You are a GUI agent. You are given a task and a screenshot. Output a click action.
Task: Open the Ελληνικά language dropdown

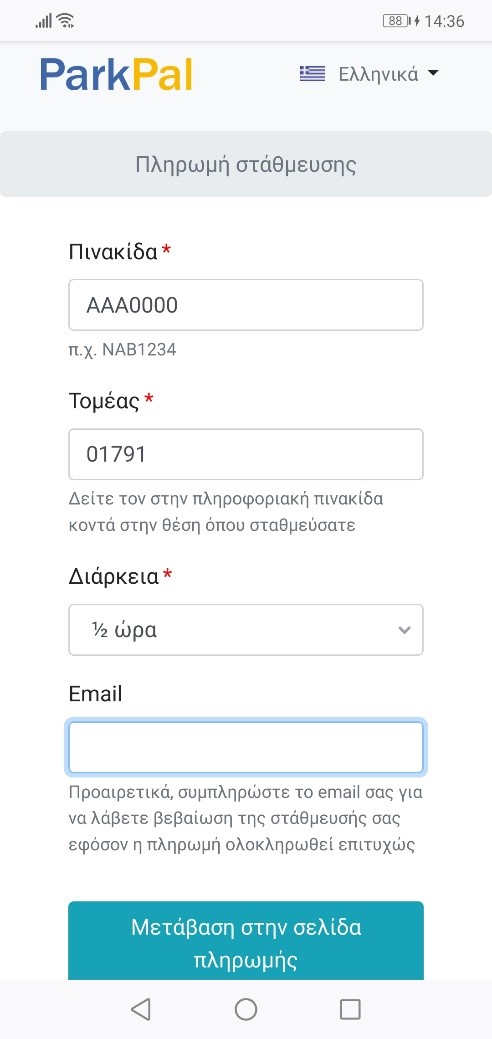[369, 74]
